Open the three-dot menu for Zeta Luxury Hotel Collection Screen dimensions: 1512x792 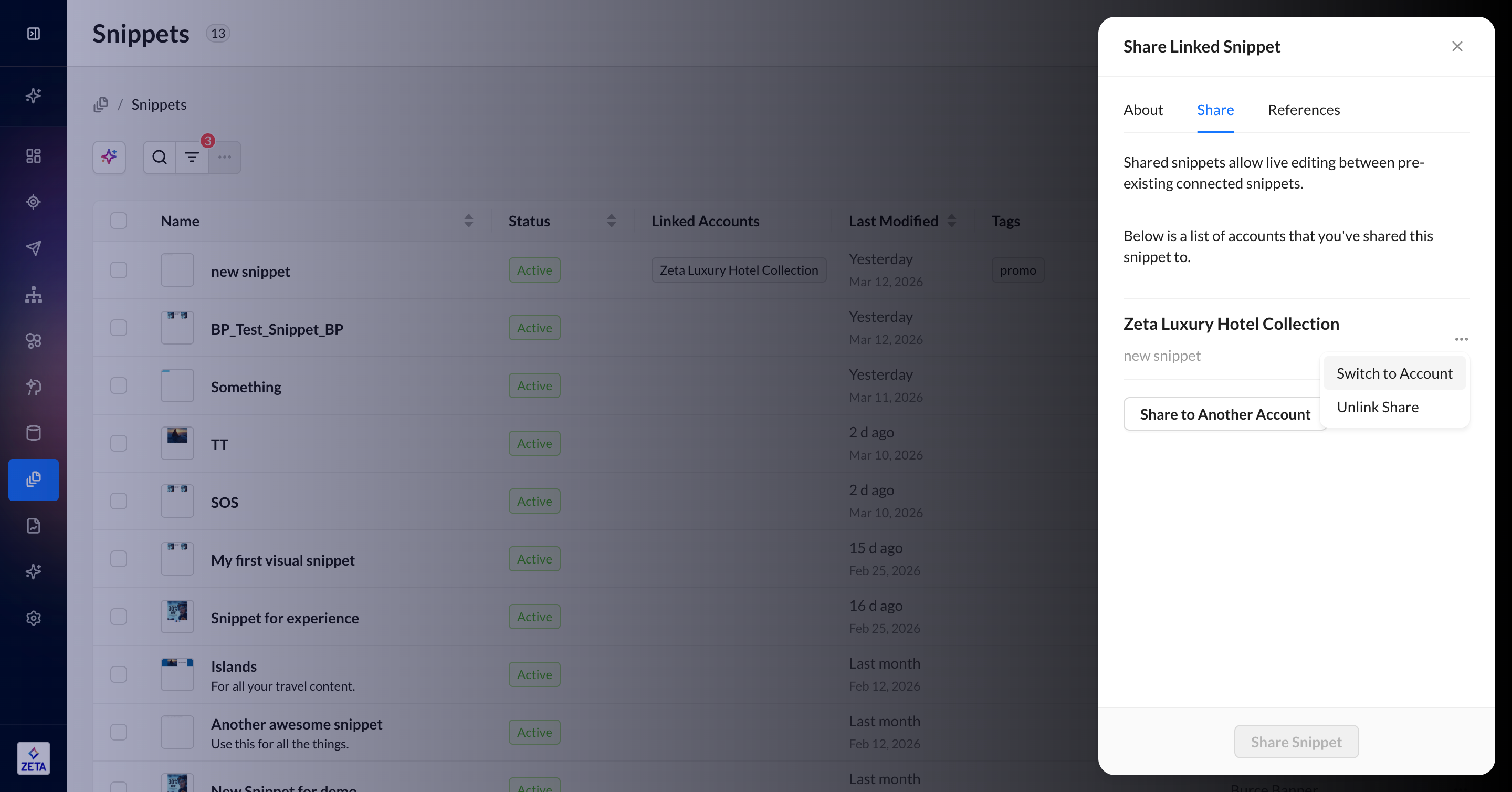click(1461, 339)
